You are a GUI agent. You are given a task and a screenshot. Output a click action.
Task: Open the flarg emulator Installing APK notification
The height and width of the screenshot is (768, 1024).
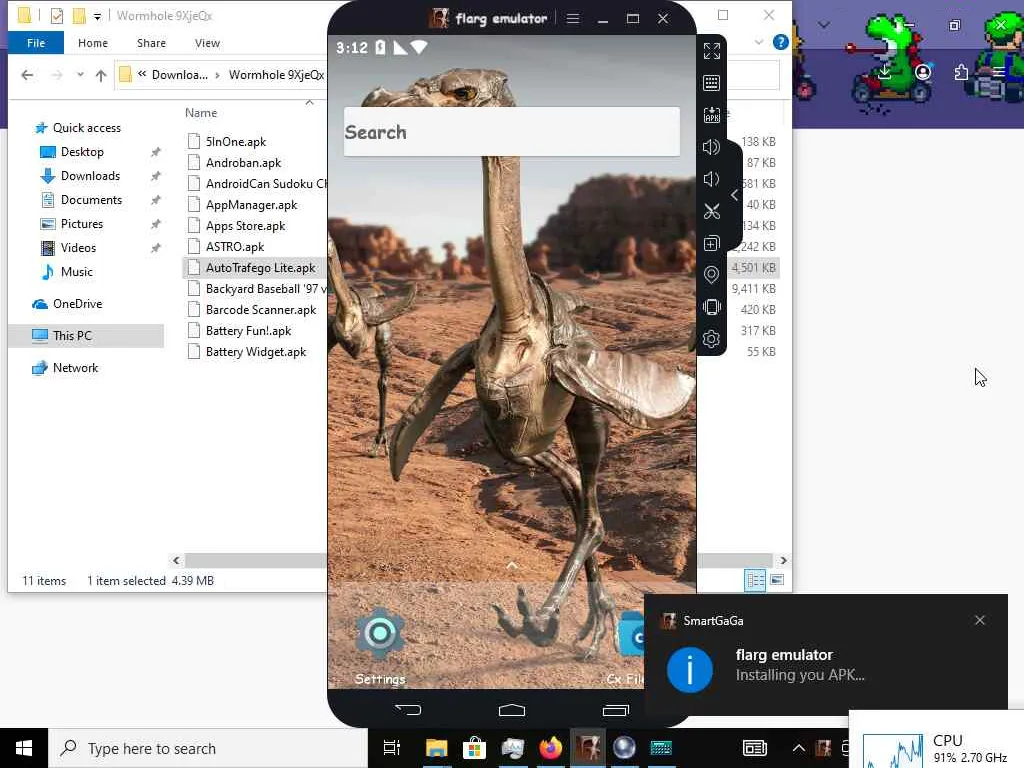(x=825, y=654)
